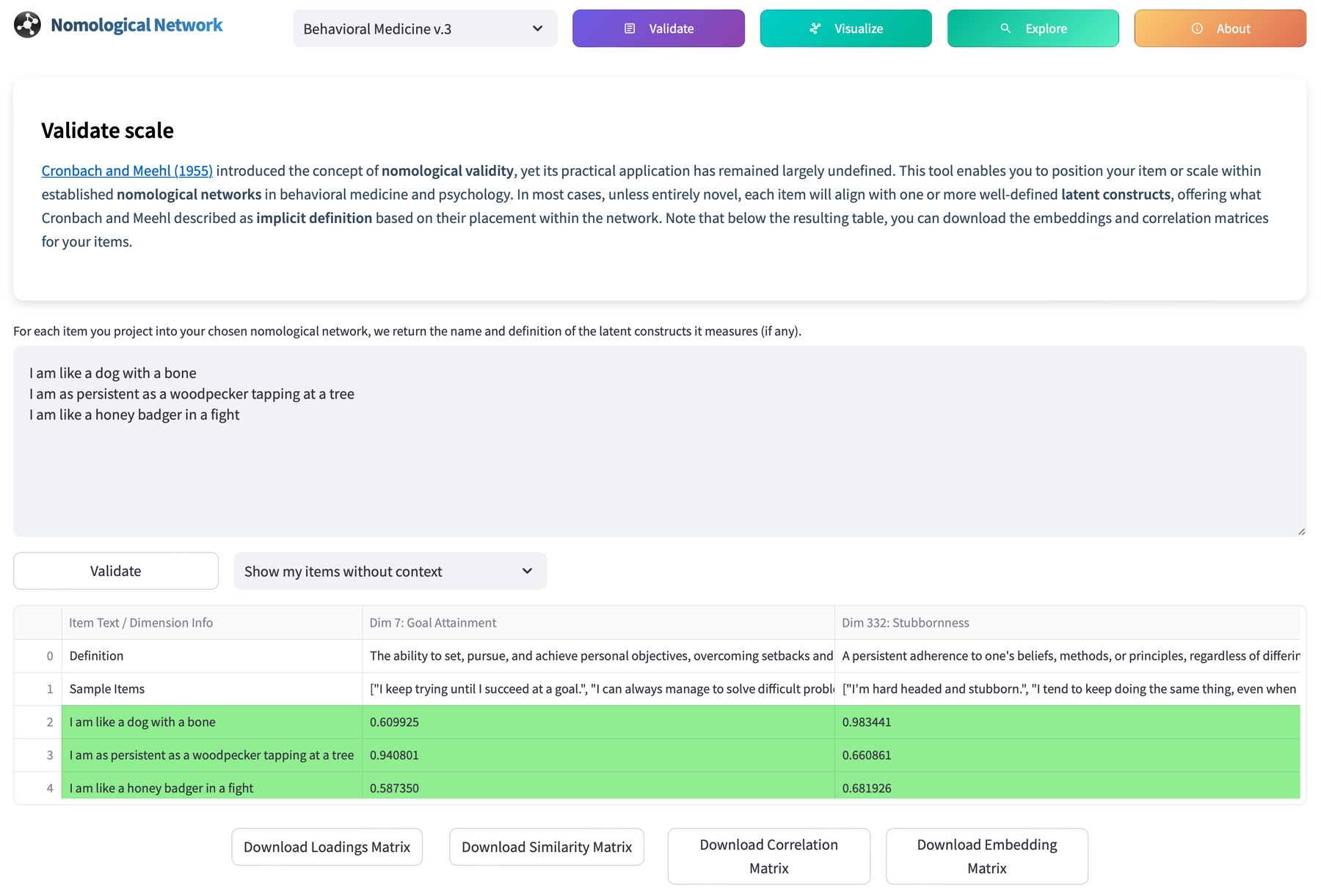
Task: Click the network graph icon on Visualize
Action: point(815,29)
